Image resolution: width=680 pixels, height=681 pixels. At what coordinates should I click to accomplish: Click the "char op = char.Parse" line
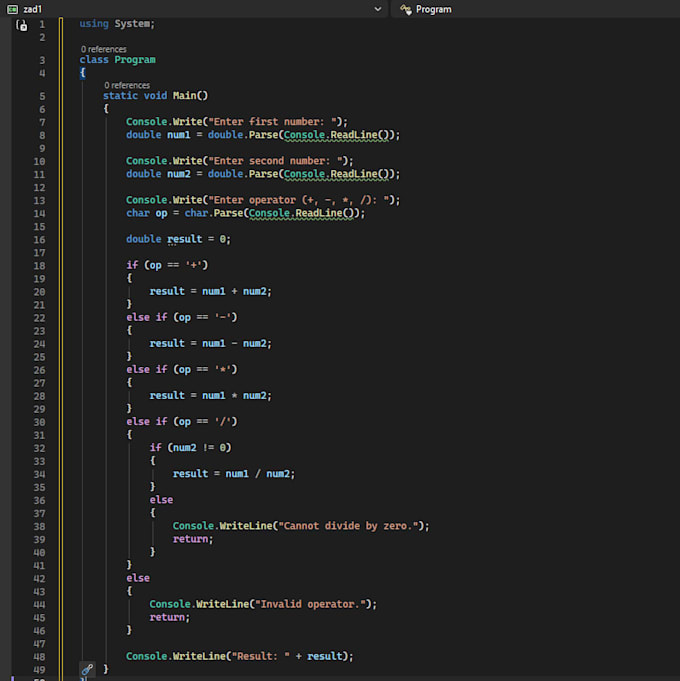(245, 213)
